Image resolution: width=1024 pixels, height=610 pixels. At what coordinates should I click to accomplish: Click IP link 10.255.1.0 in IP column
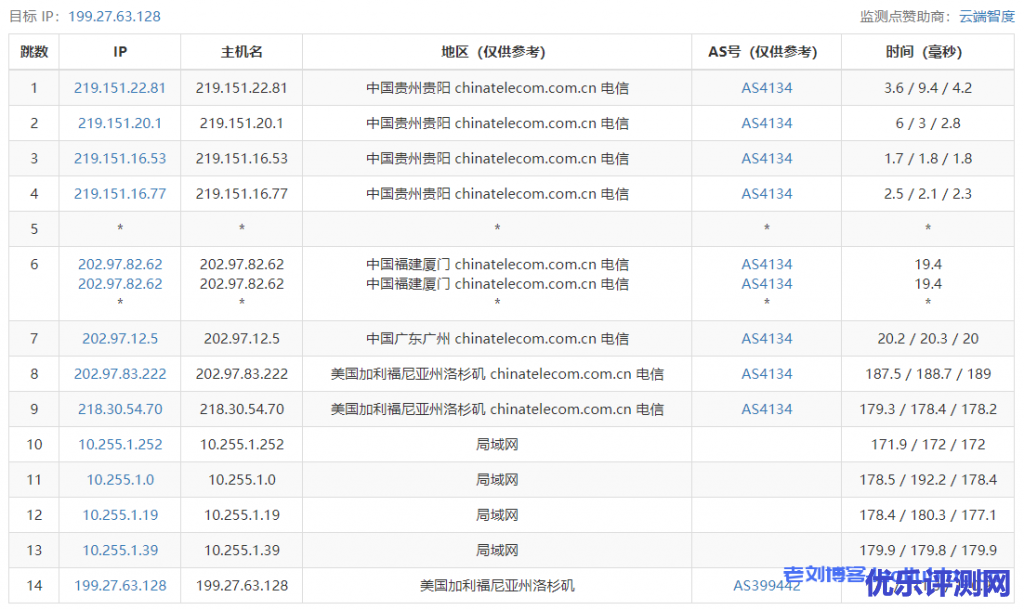pos(120,479)
